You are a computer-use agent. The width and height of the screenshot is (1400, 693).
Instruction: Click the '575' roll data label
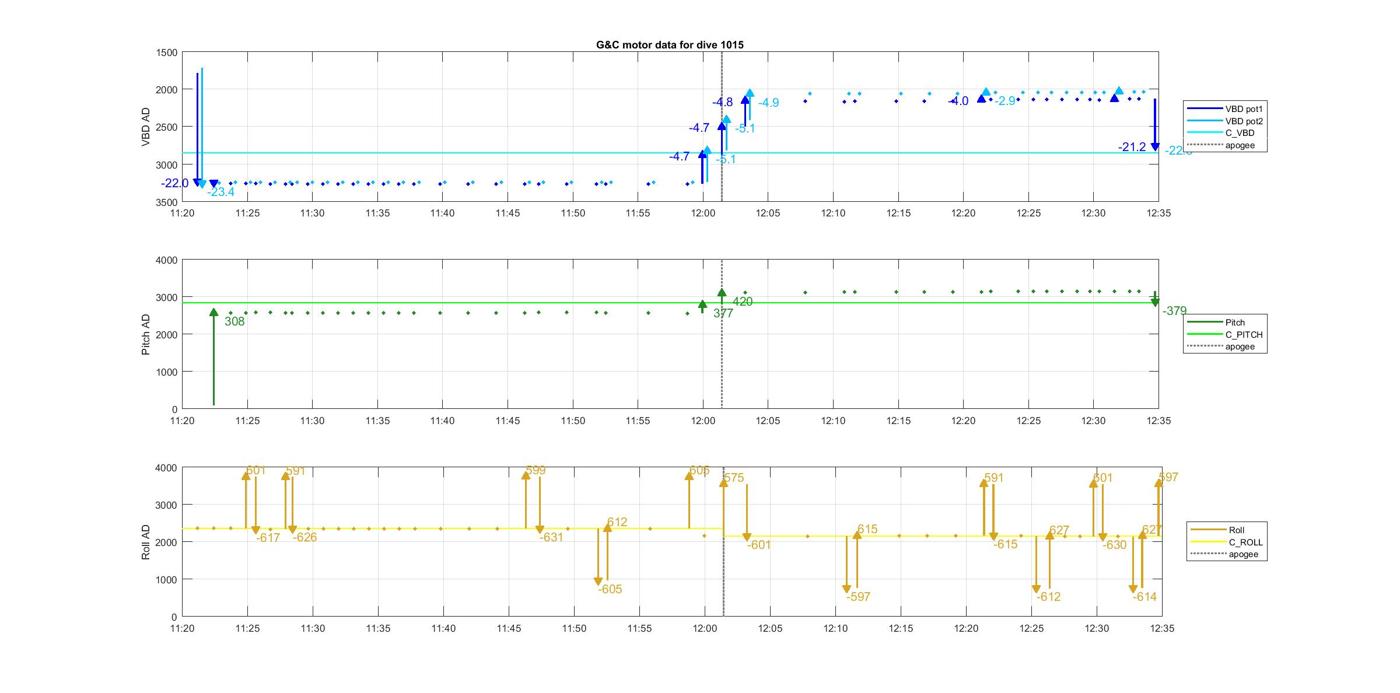click(x=734, y=478)
